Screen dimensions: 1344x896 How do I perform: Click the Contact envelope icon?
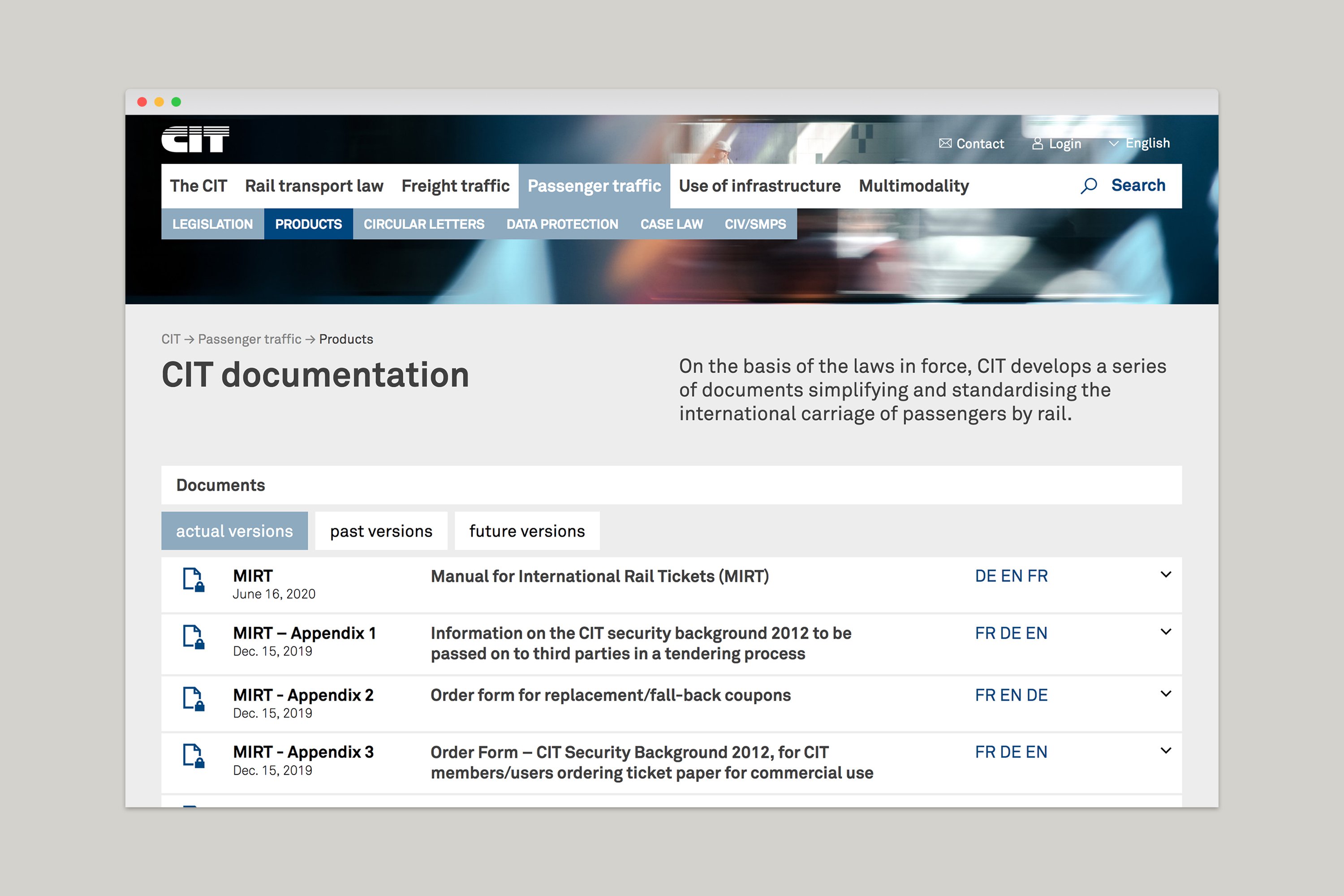(945, 143)
